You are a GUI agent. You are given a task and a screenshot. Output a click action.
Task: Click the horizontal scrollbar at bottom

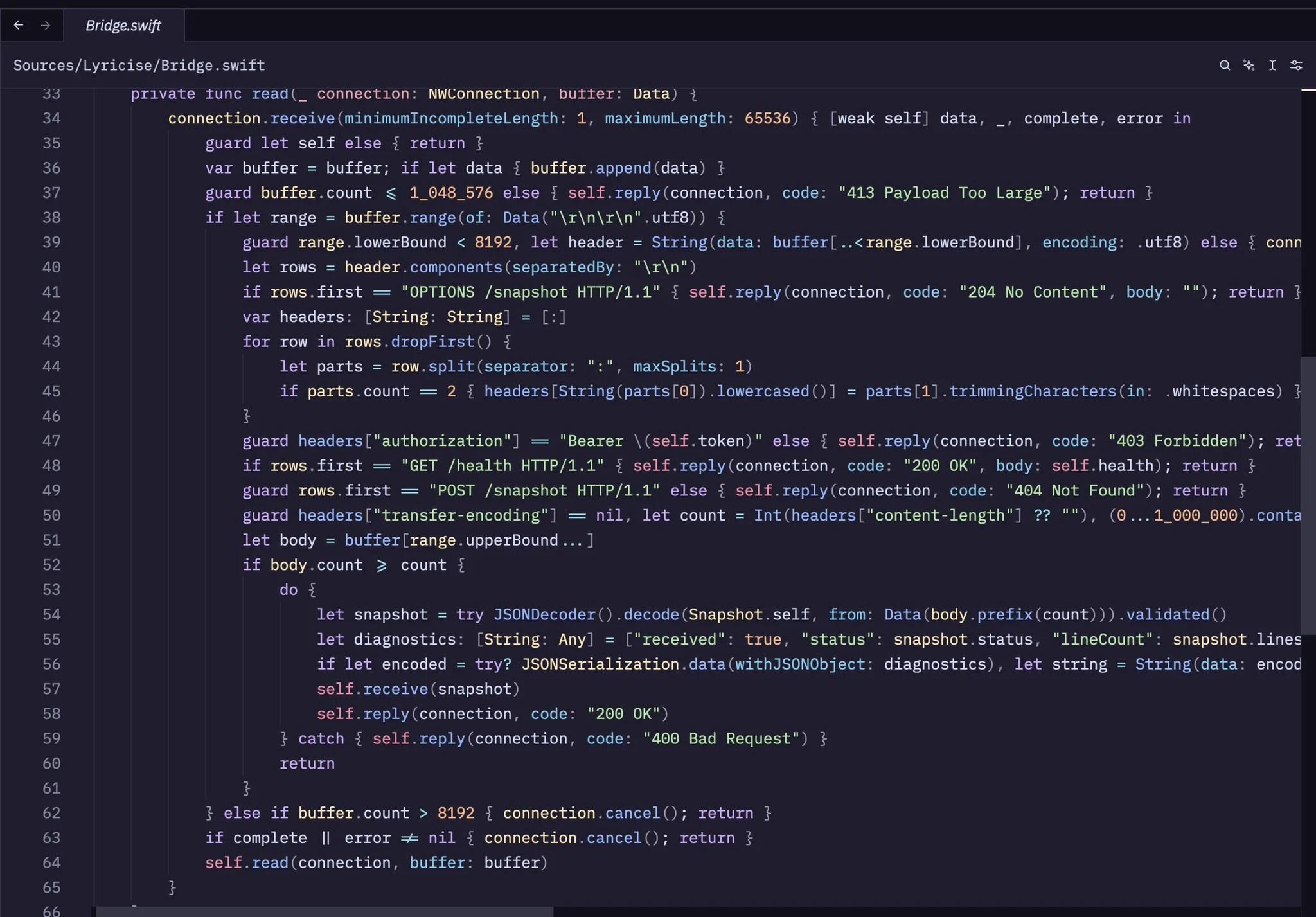[x=325, y=912]
